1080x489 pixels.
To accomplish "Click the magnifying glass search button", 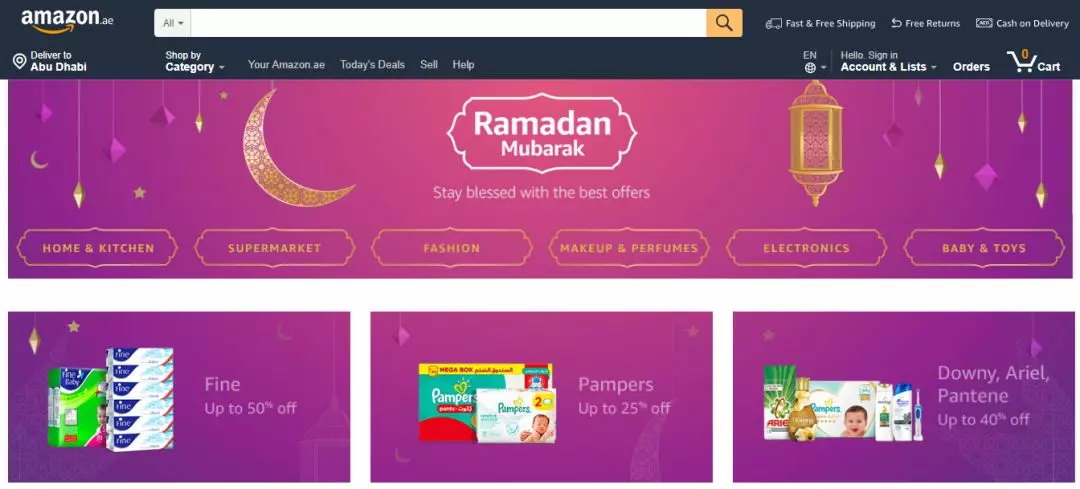I will [x=724, y=23].
